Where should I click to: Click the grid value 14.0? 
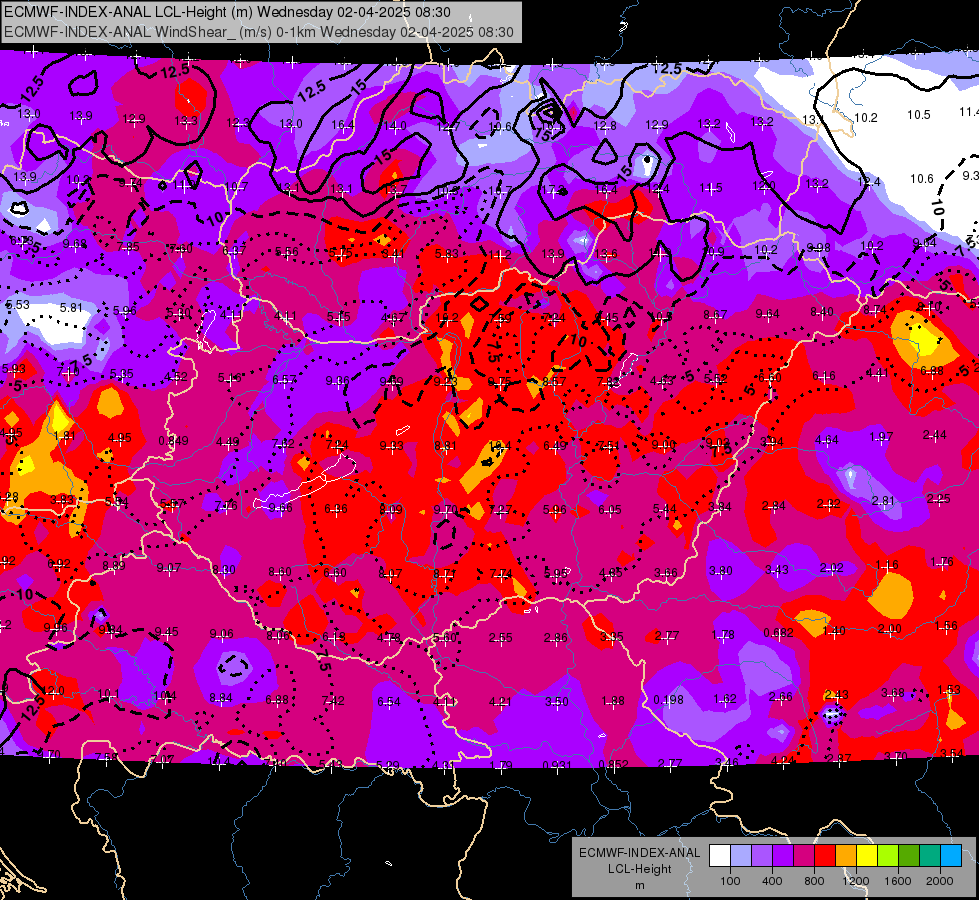tap(395, 126)
